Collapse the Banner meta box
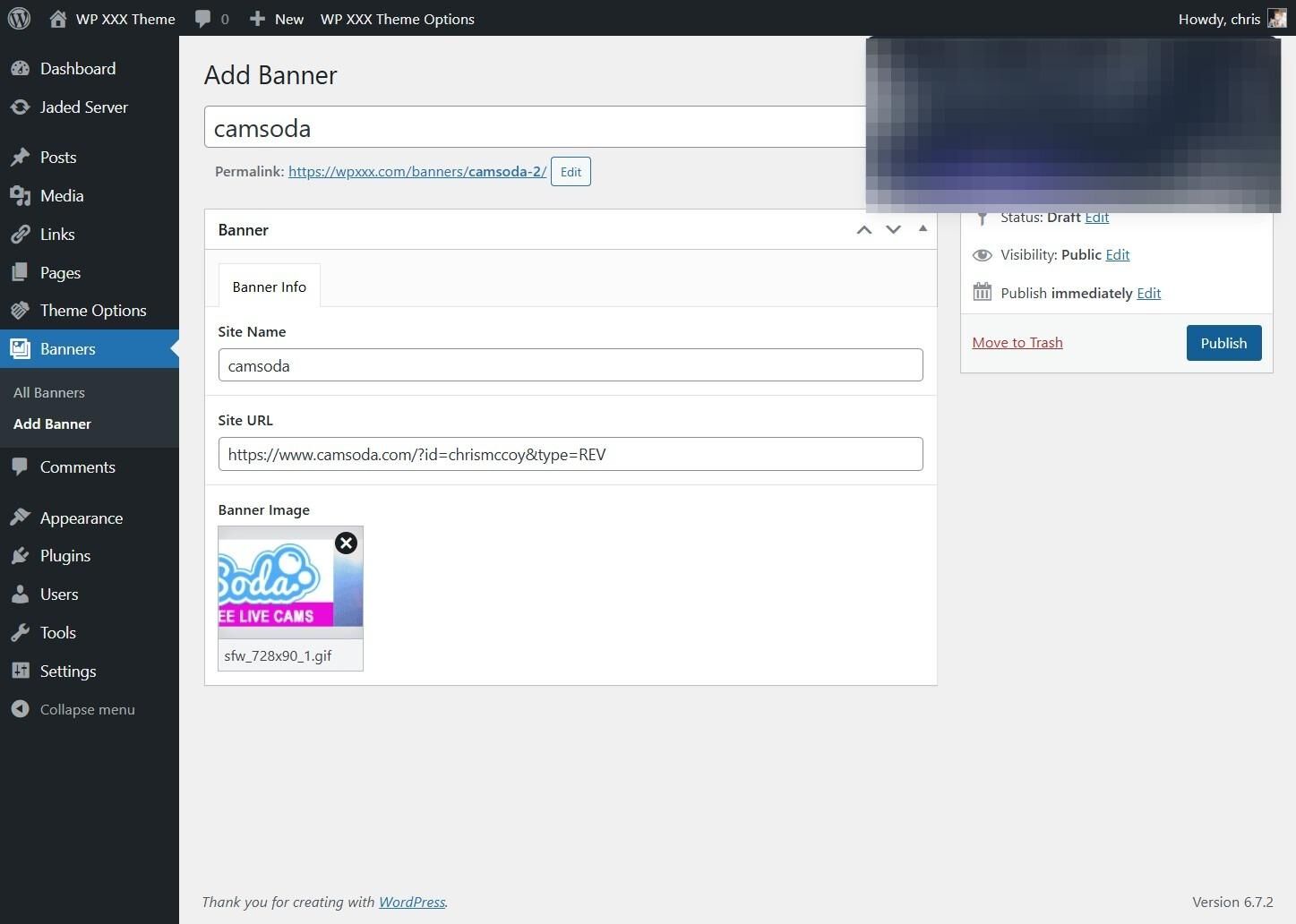This screenshot has width=1296, height=924. [923, 229]
